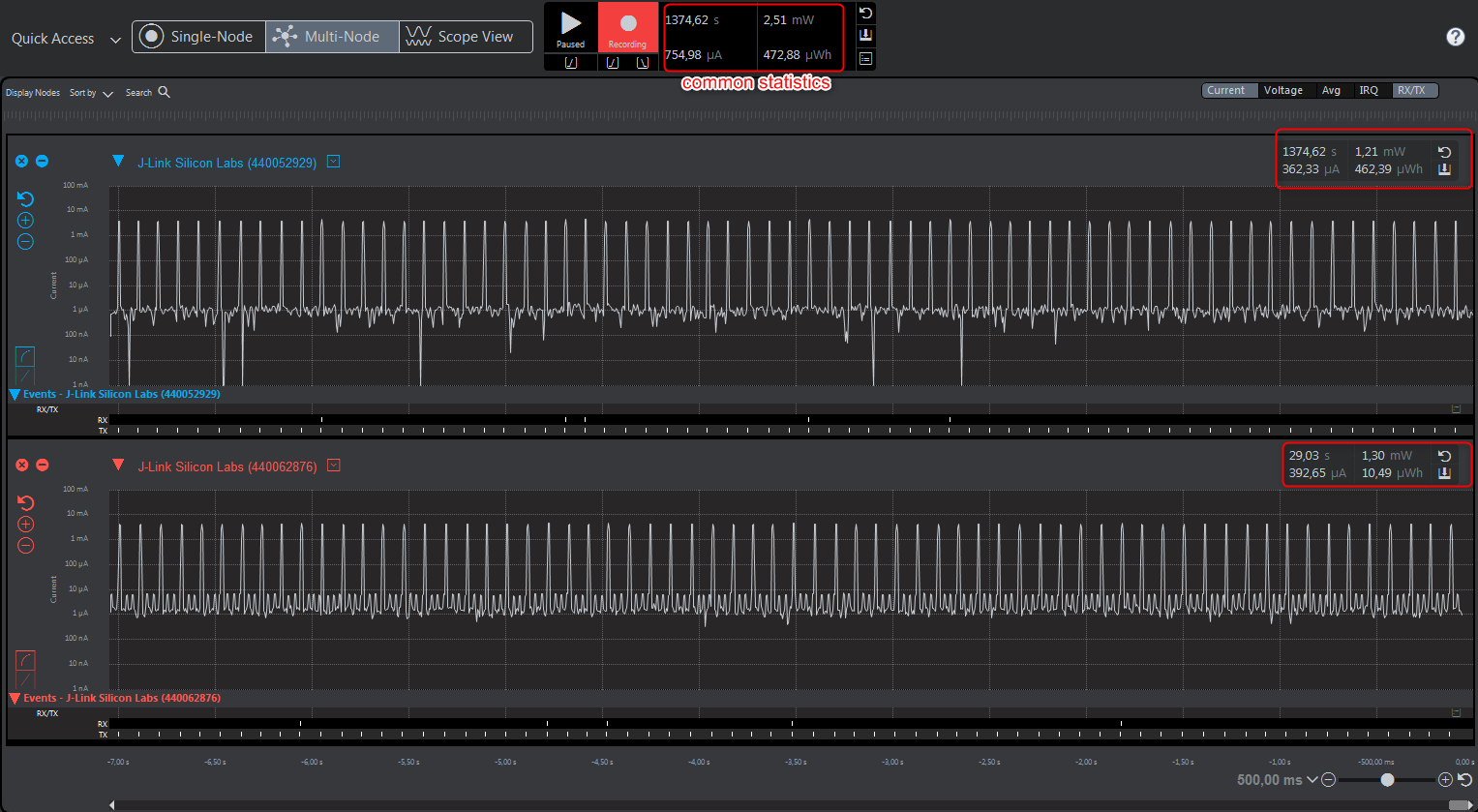Open the Sort by dropdown

pyautogui.click(x=91, y=93)
